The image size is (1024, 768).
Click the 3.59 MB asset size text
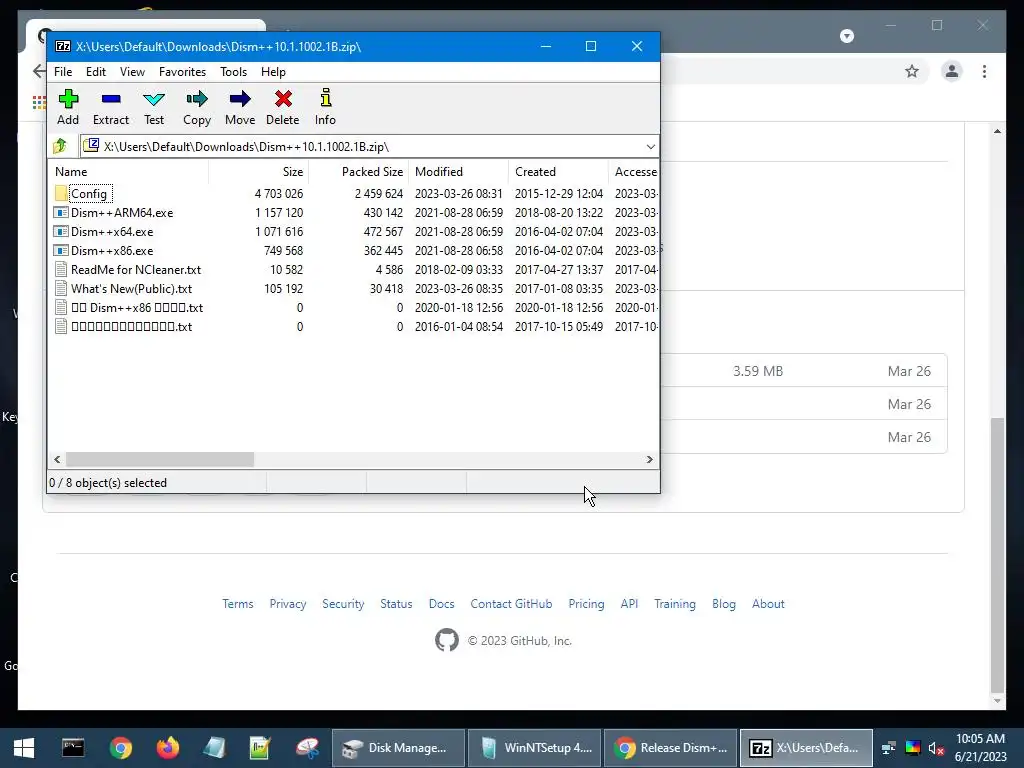758,371
